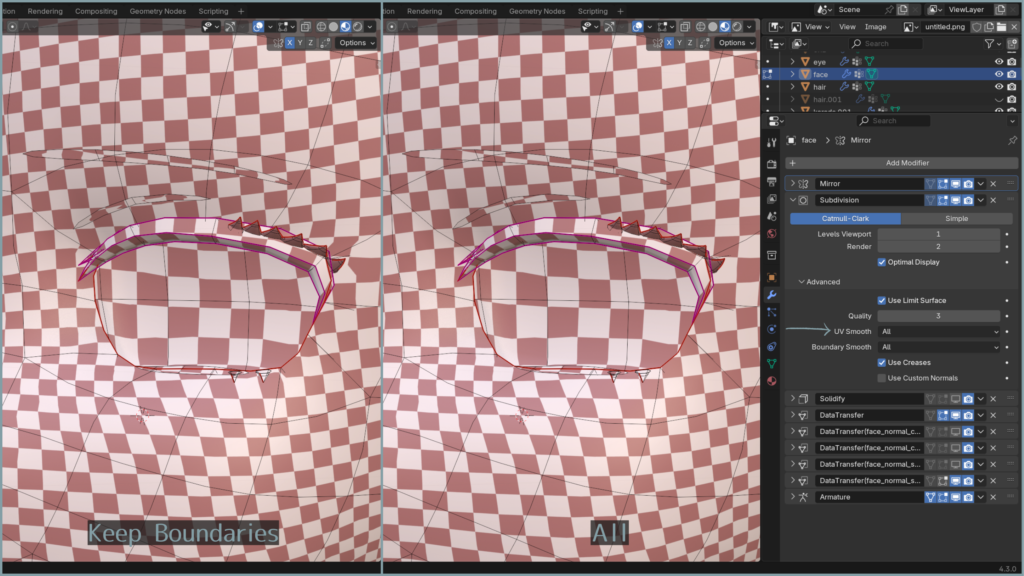Open the Physics properties tab icon
Image resolution: width=1024 pixels, height=576 pixels.
point(772,329)
